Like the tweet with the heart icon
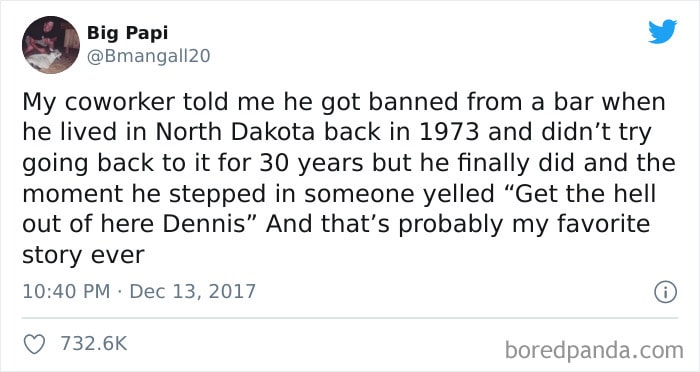This screenshot has height=372, width=700. pyautogui.click(x=34, y=344)
